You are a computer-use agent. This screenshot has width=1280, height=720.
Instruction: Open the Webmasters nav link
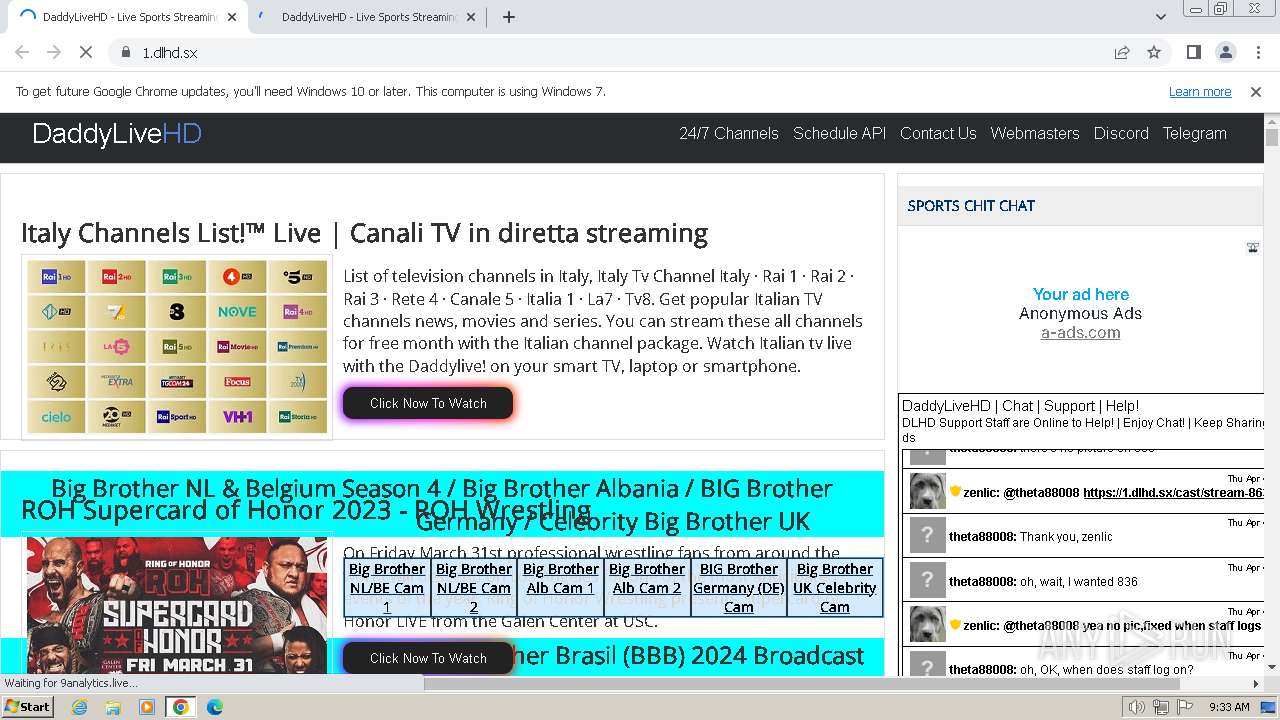pos(1035,133)
